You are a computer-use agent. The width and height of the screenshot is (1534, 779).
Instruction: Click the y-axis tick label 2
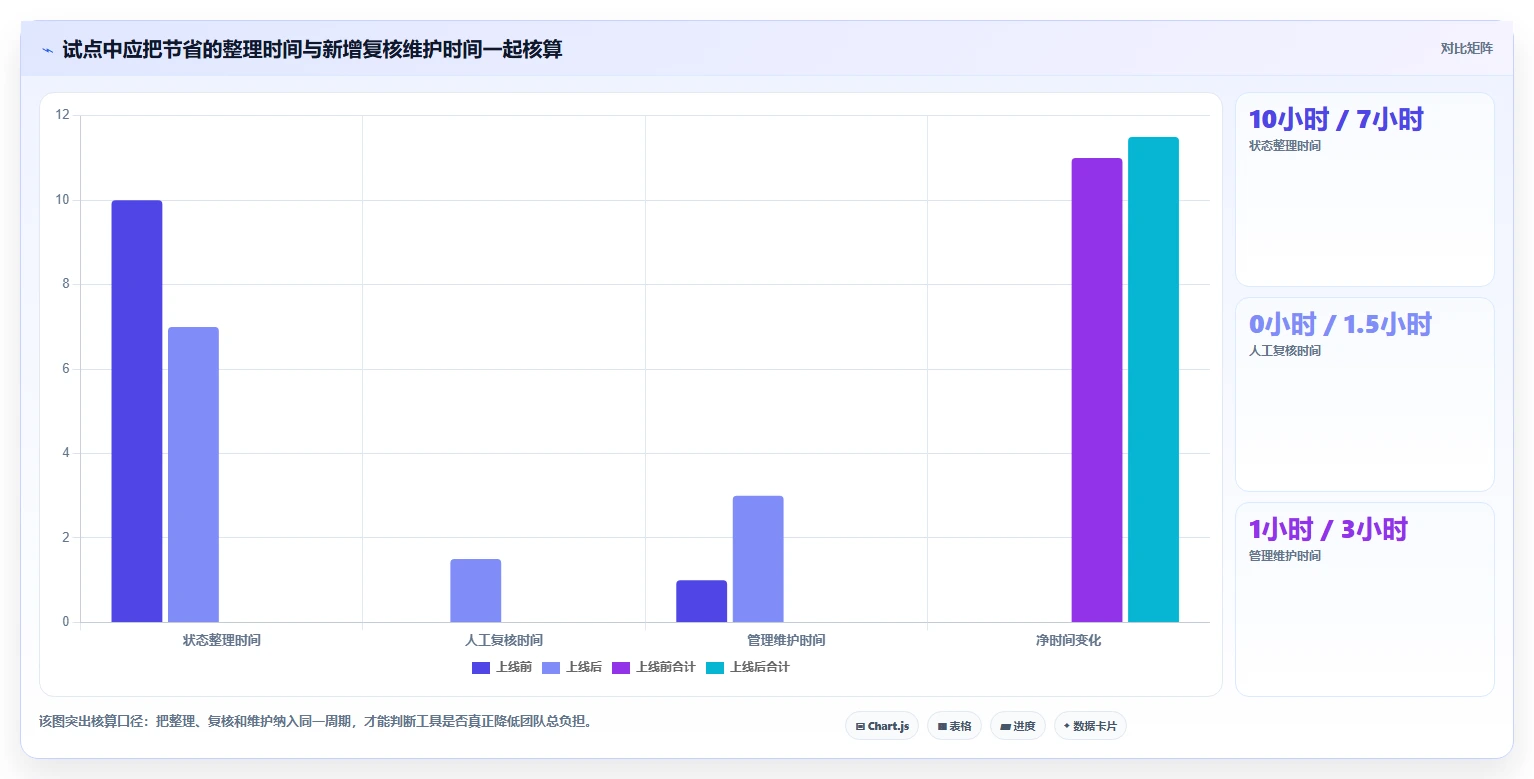66,538
